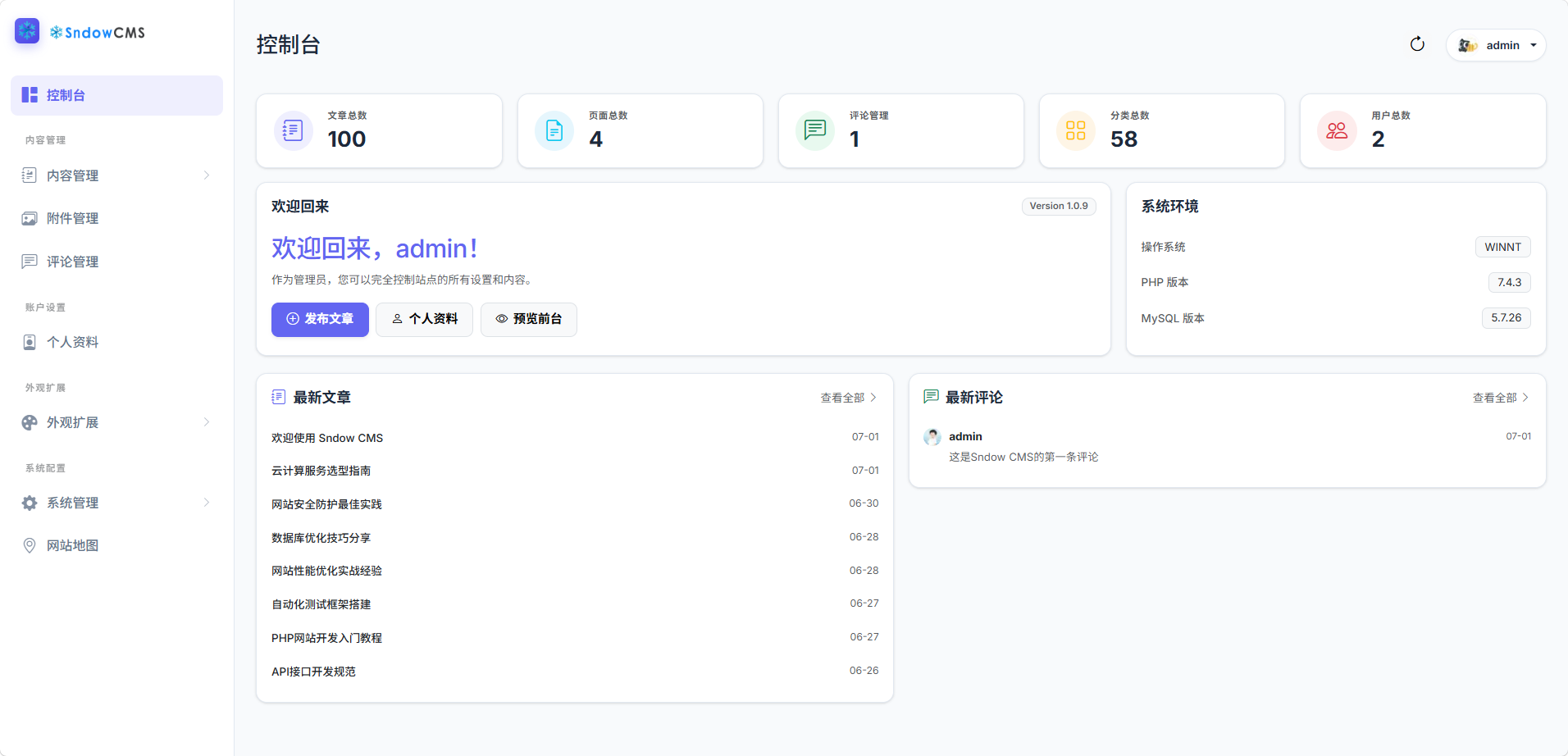Click the MySQL version 5.7.26 badge
This screenshot has width=1568, height=756.
(1506, 317)
